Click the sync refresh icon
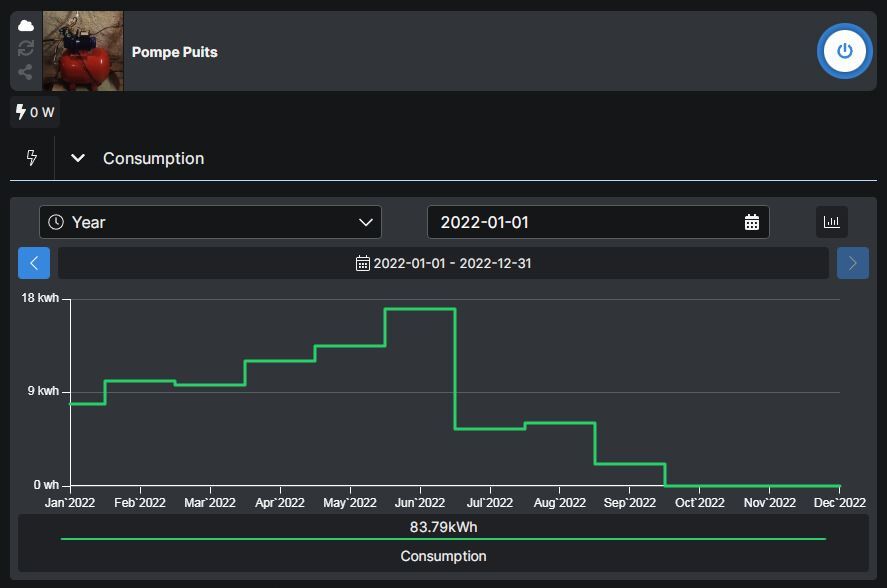The height and width of the screenshot is (588, 887). pos(26,48)
